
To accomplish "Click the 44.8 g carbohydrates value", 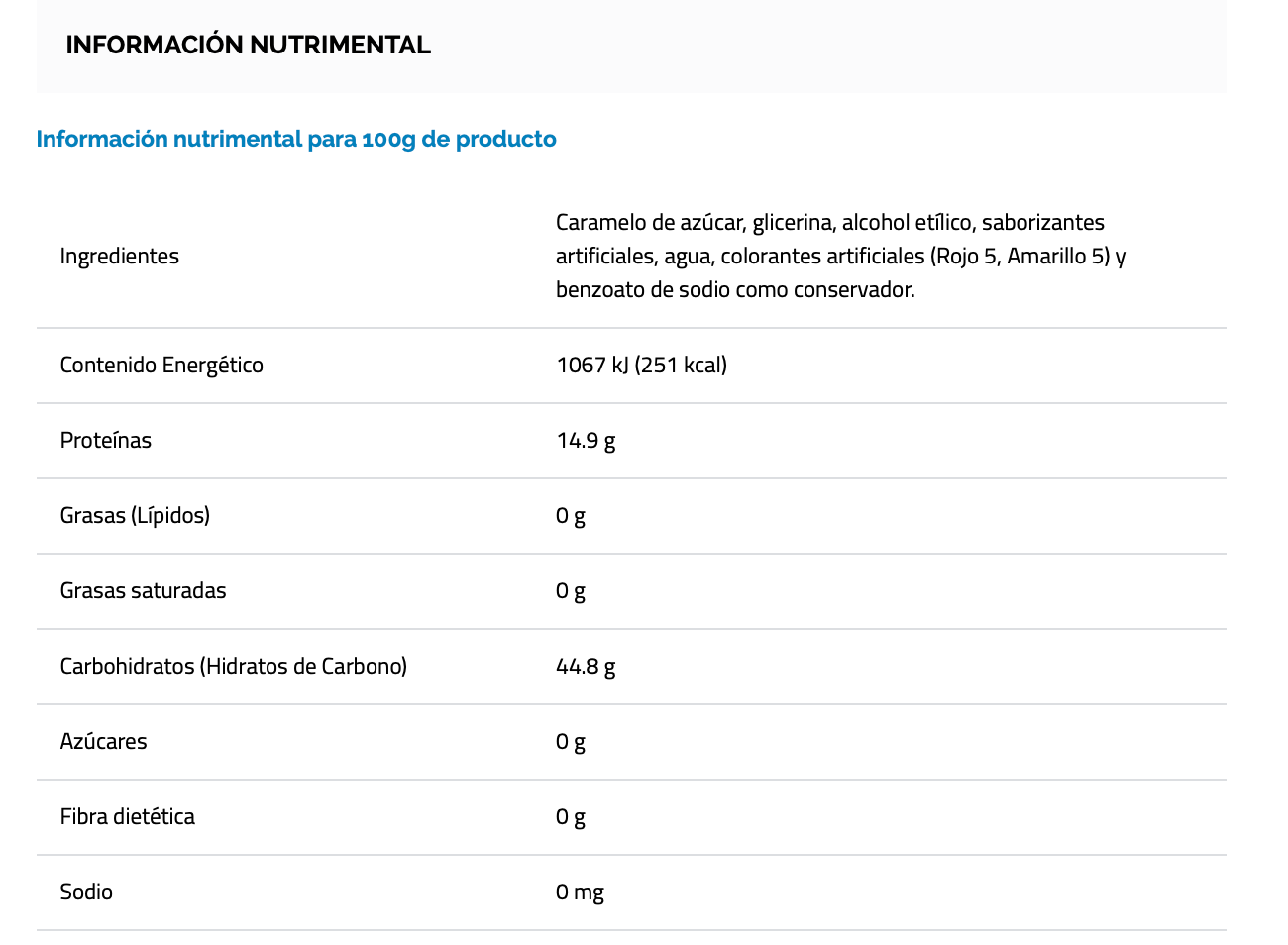I will pos(586,666).
